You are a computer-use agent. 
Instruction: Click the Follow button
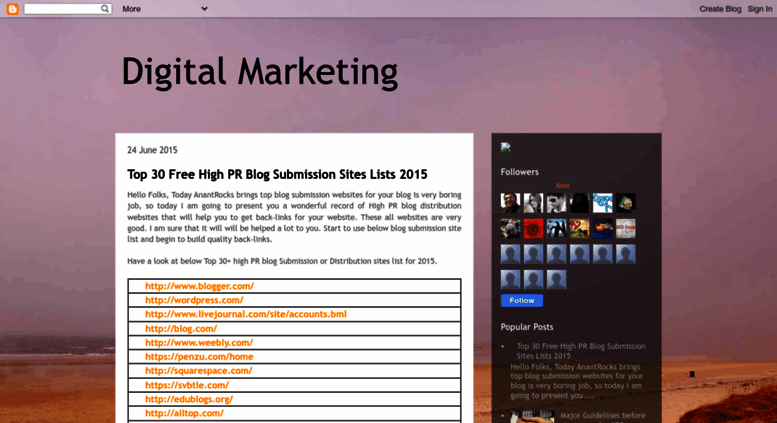point(522,301)
